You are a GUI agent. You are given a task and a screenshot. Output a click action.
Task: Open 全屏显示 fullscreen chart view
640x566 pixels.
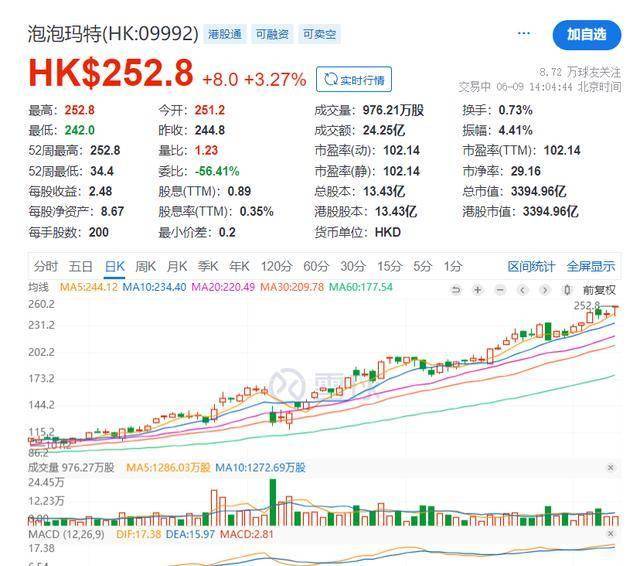591,266
